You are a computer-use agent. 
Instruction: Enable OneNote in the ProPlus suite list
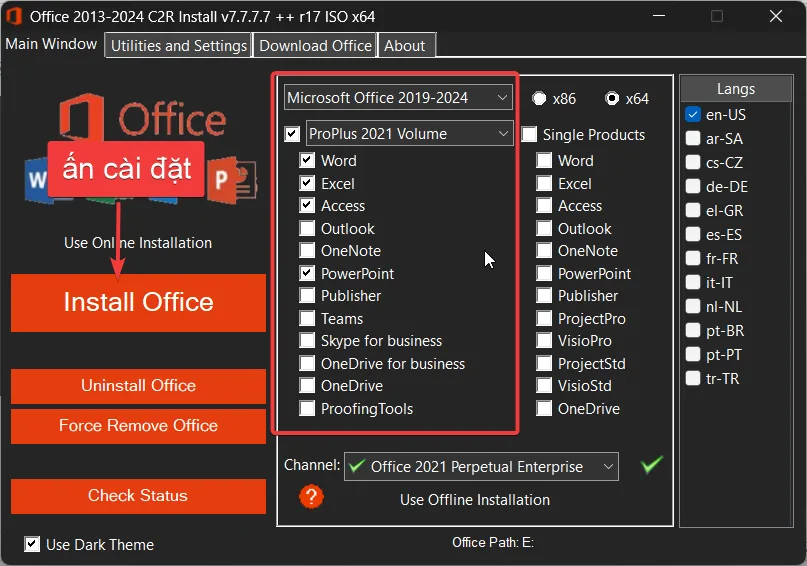pos(307,251)
